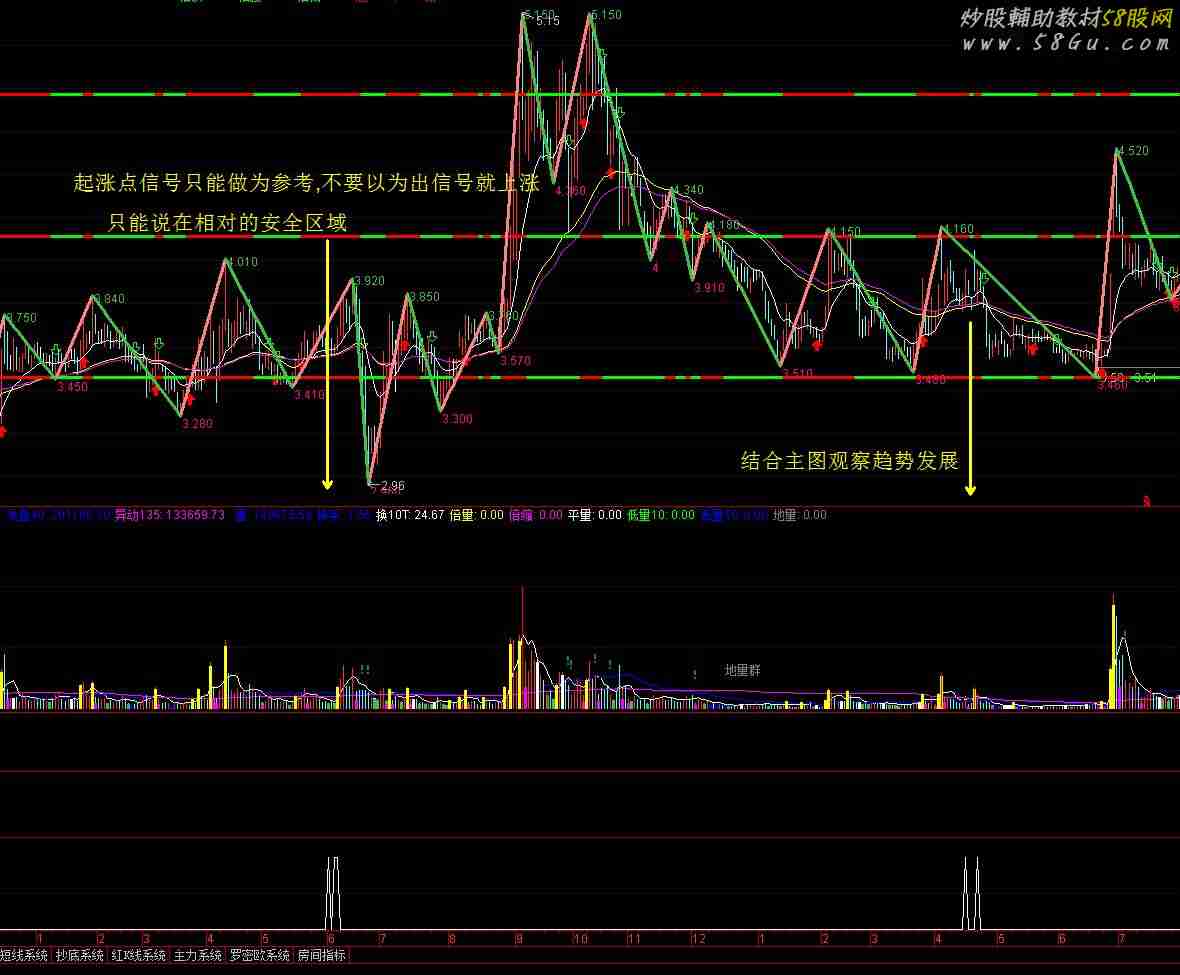Select the magenta 倍缩: 0.00 indicator label
The image size is (1180, 975).
[x=536, y=515]
